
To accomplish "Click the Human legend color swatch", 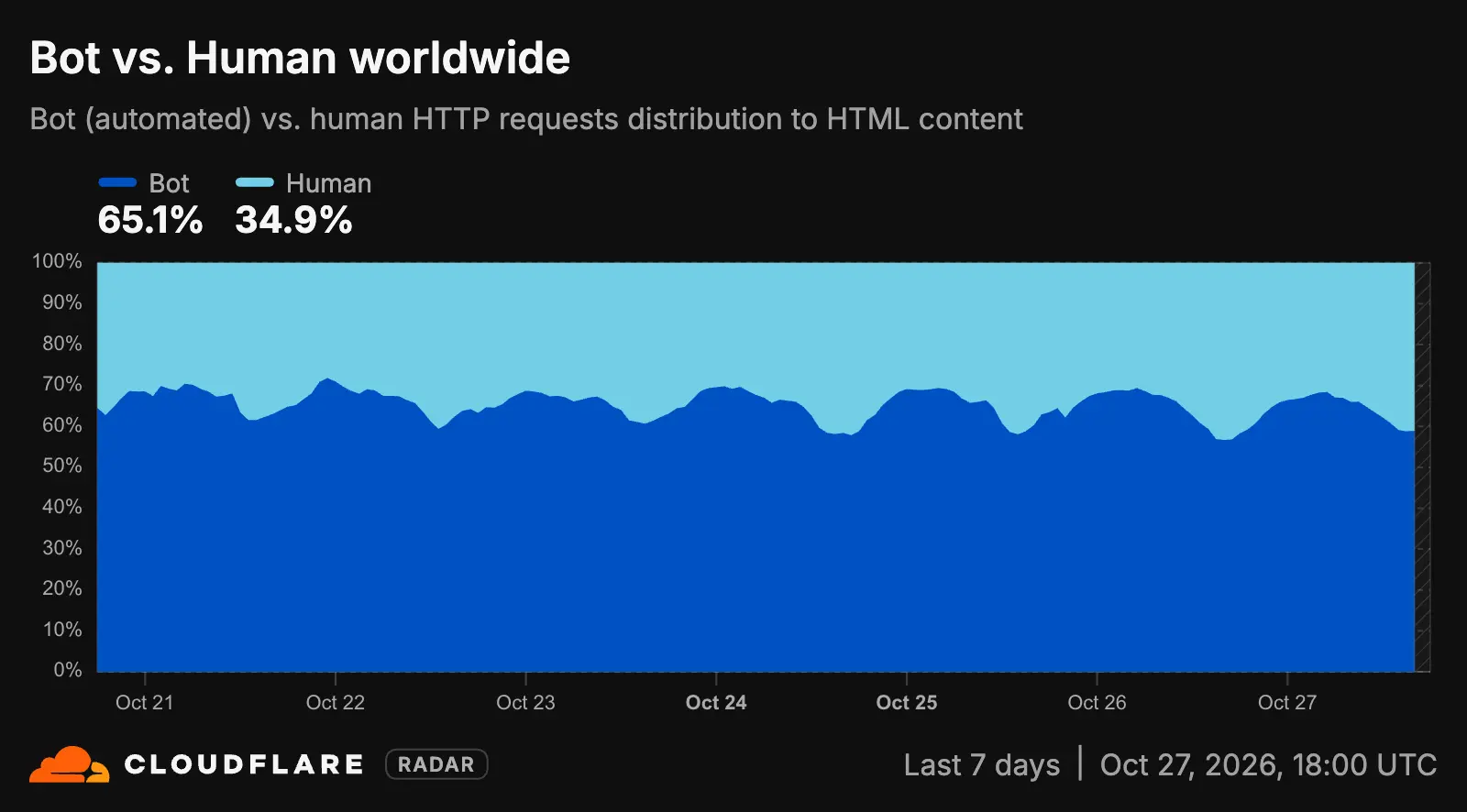I will tap(255, 182).
